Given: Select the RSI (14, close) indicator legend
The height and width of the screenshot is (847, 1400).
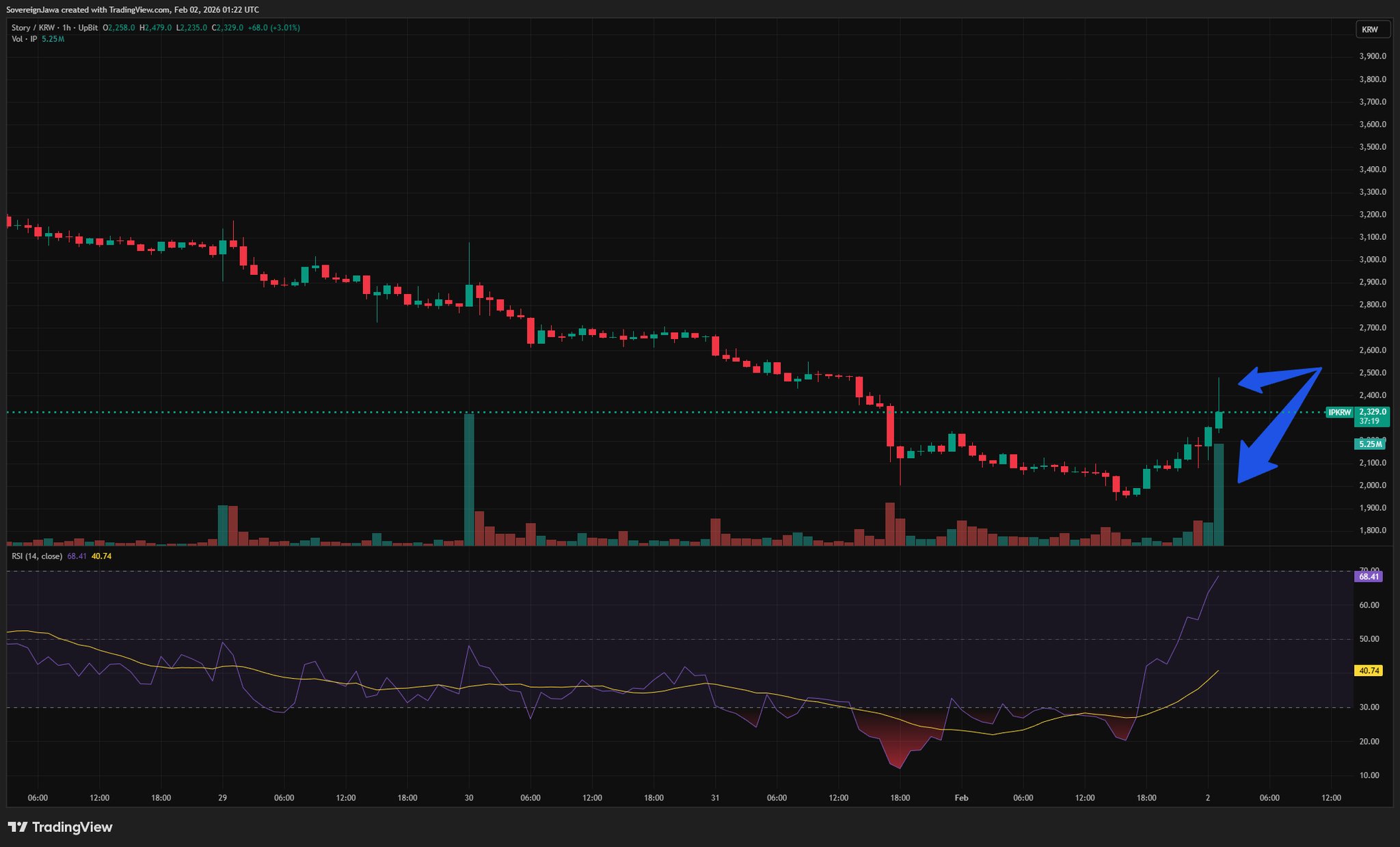Looking at the screenshot, I should 37,556.
